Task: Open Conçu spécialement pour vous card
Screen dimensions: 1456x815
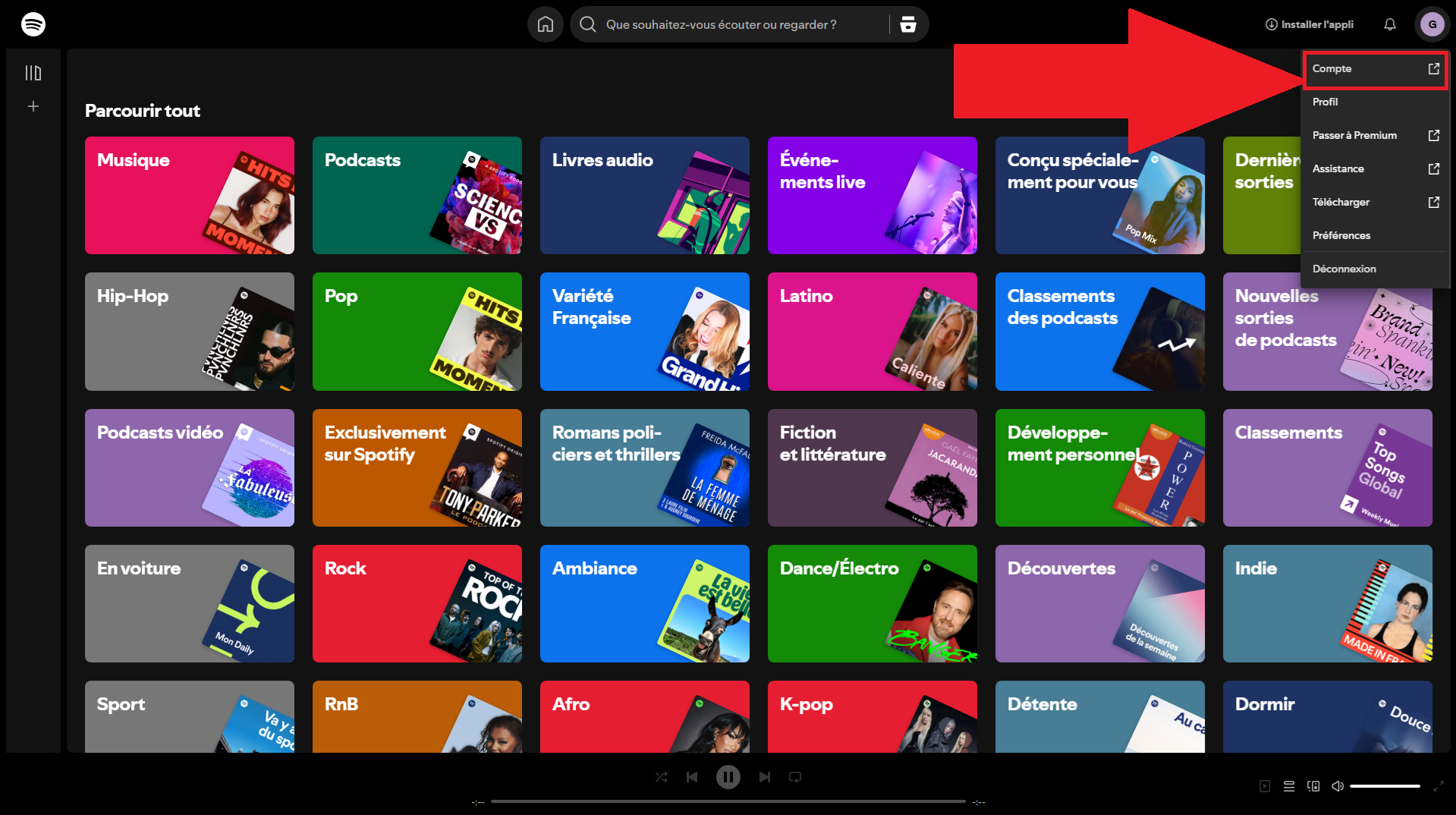Action: pyautogui.click(x=1100, y=196)
